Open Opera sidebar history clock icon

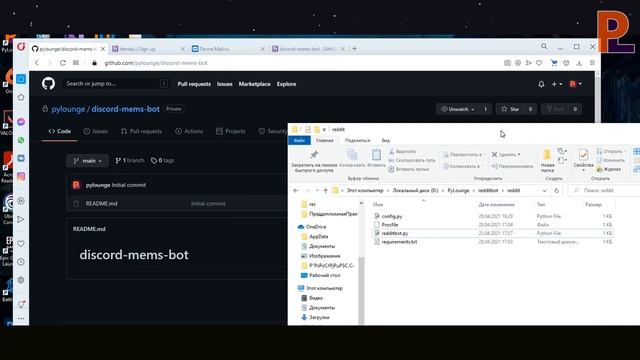point(21,262)
